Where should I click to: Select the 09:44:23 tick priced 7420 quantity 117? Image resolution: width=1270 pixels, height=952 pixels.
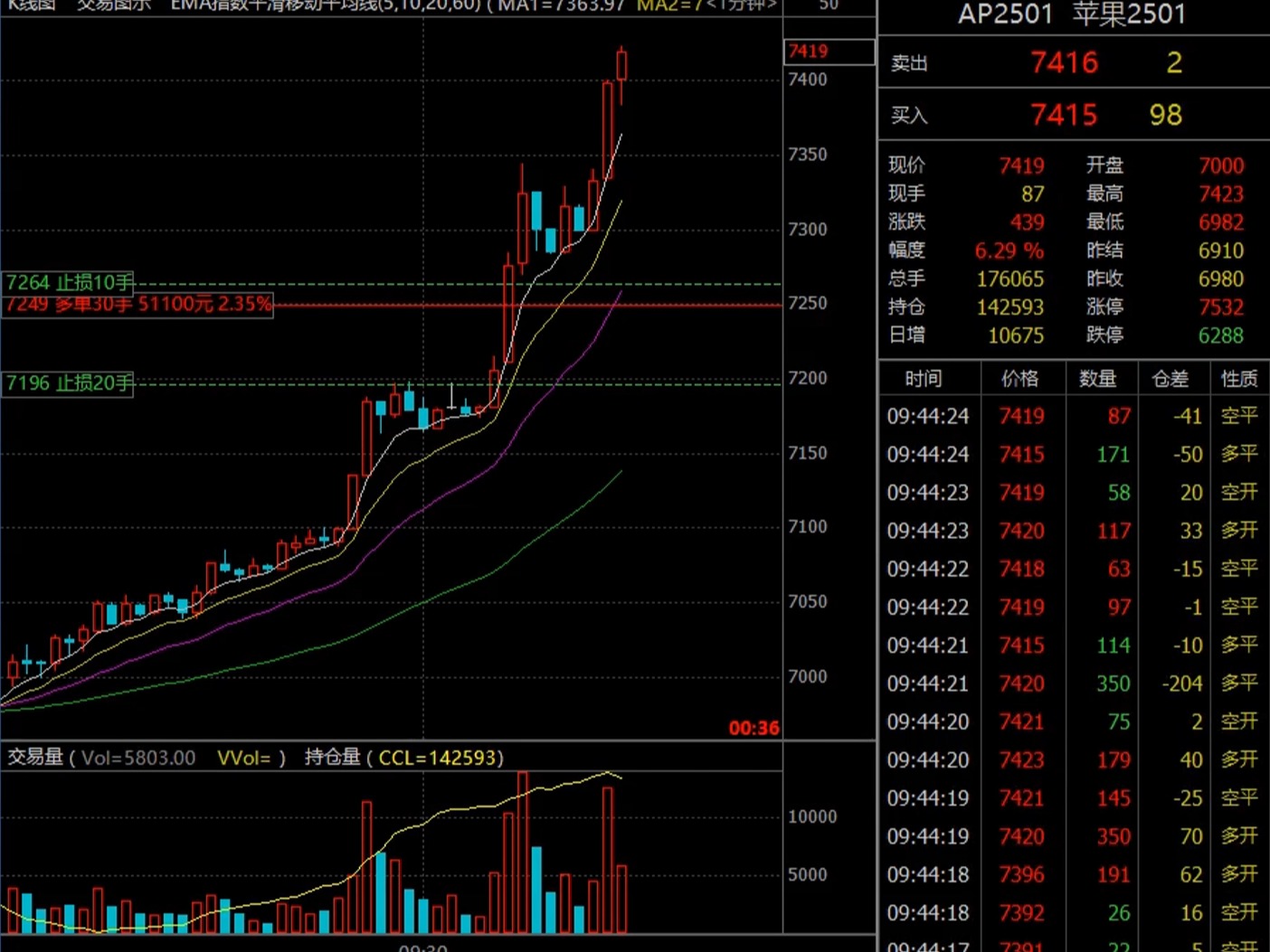(x=1073, y=531)
